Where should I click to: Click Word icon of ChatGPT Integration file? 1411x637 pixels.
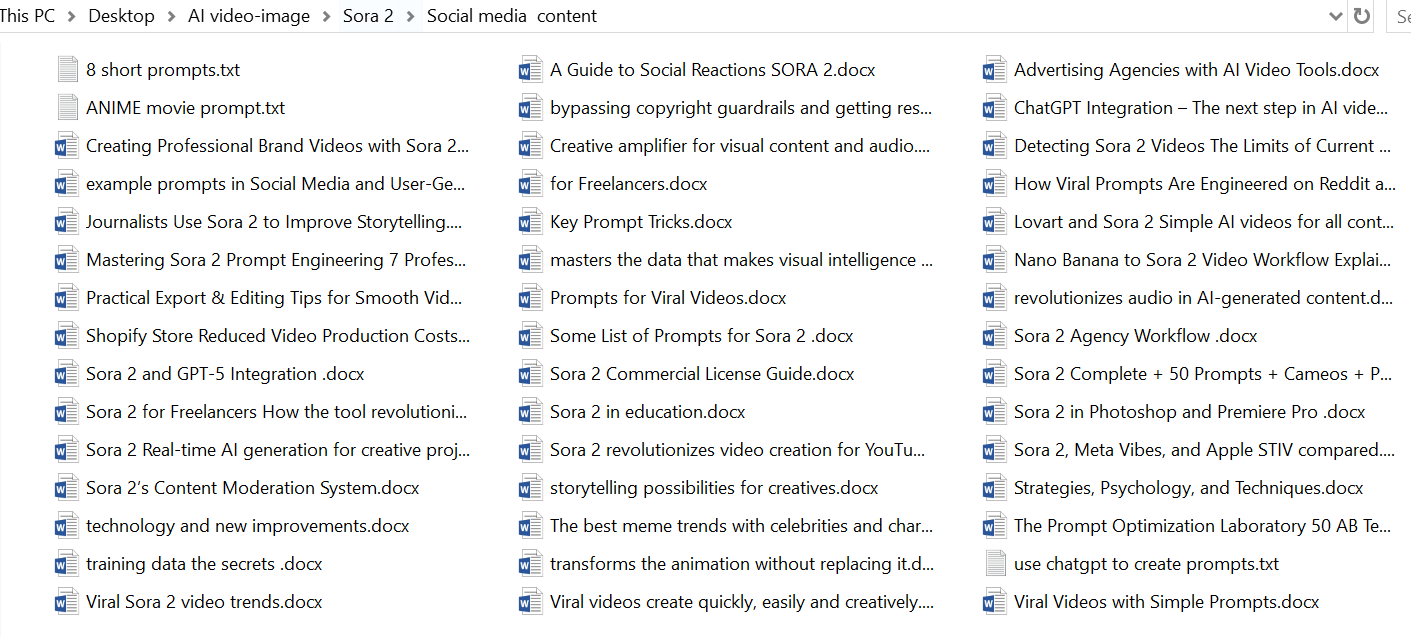pyautogui.click(x=995, y=108)
